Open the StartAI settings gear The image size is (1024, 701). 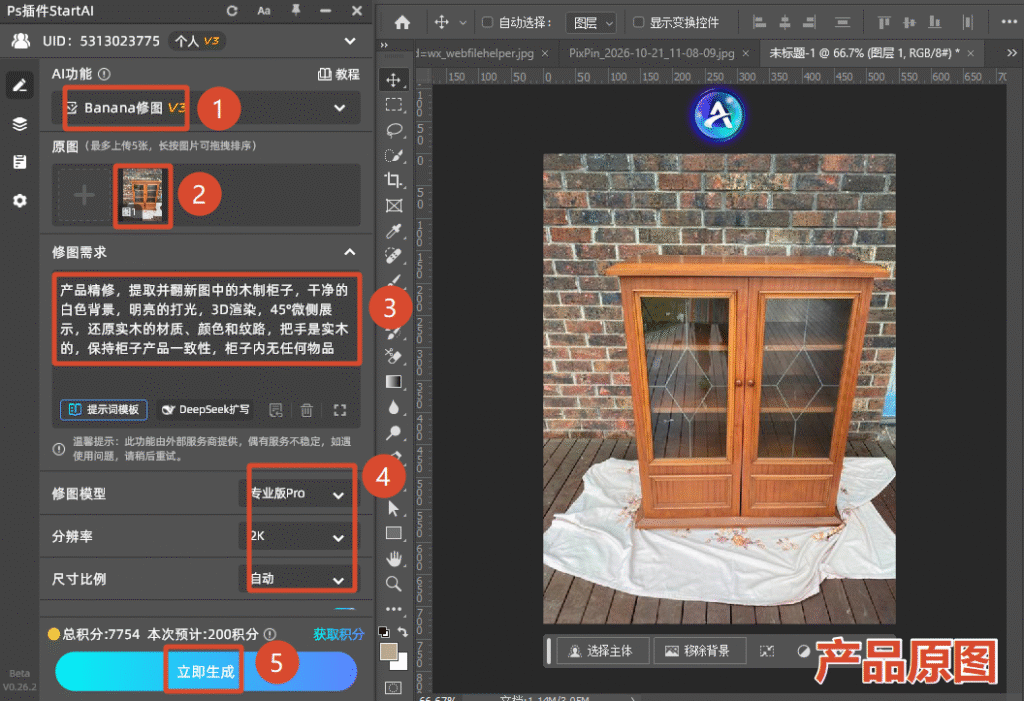point(20,201)
